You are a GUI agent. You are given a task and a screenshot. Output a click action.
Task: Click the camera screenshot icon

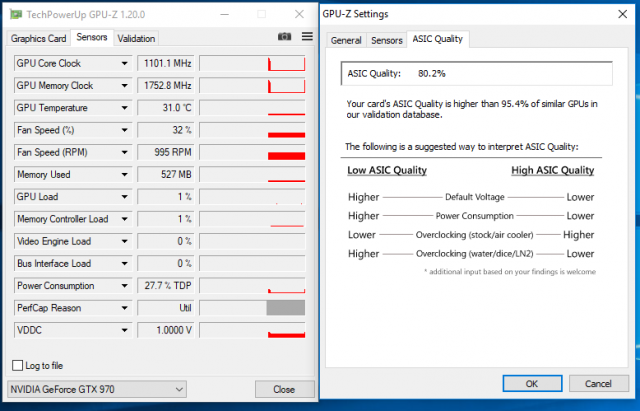pyautogui.click(x=284, y=37)
